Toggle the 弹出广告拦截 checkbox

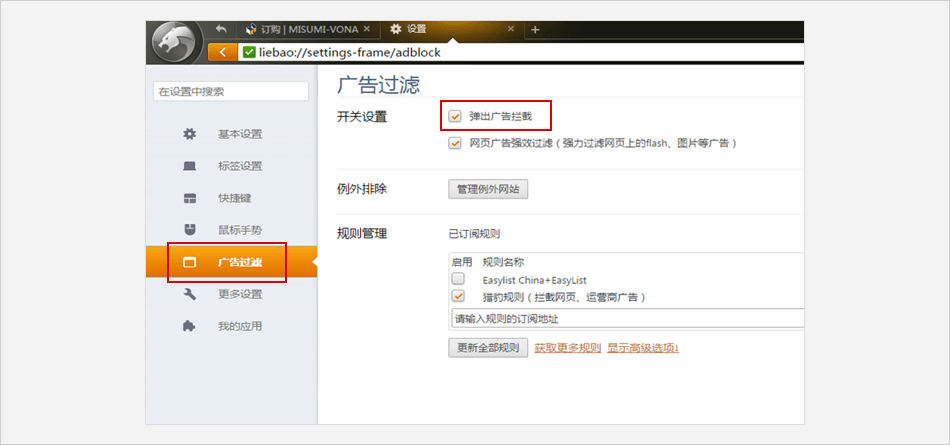(456, 116)
